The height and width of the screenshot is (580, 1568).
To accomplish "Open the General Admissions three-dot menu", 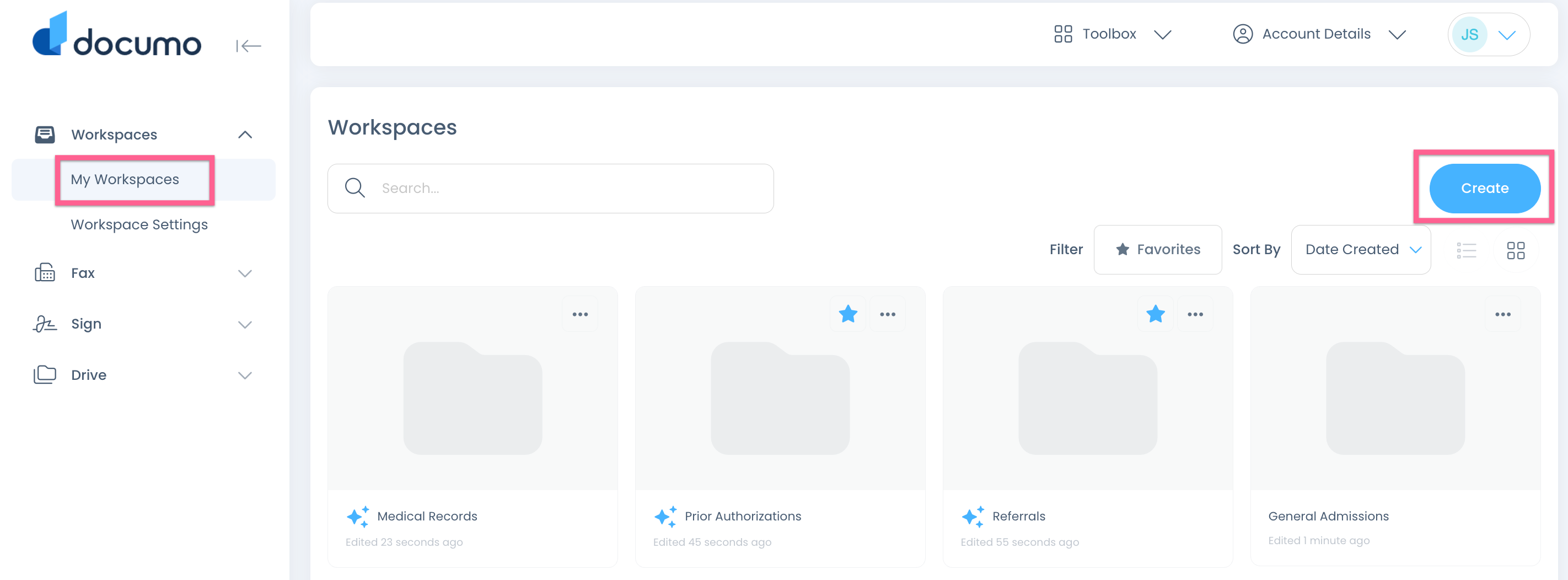I will click(x=1502, y=314).
